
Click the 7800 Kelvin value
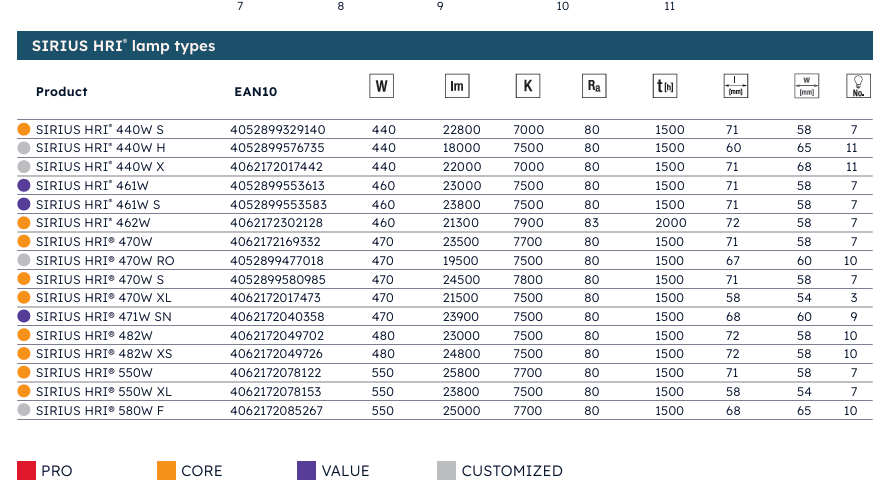528,279
